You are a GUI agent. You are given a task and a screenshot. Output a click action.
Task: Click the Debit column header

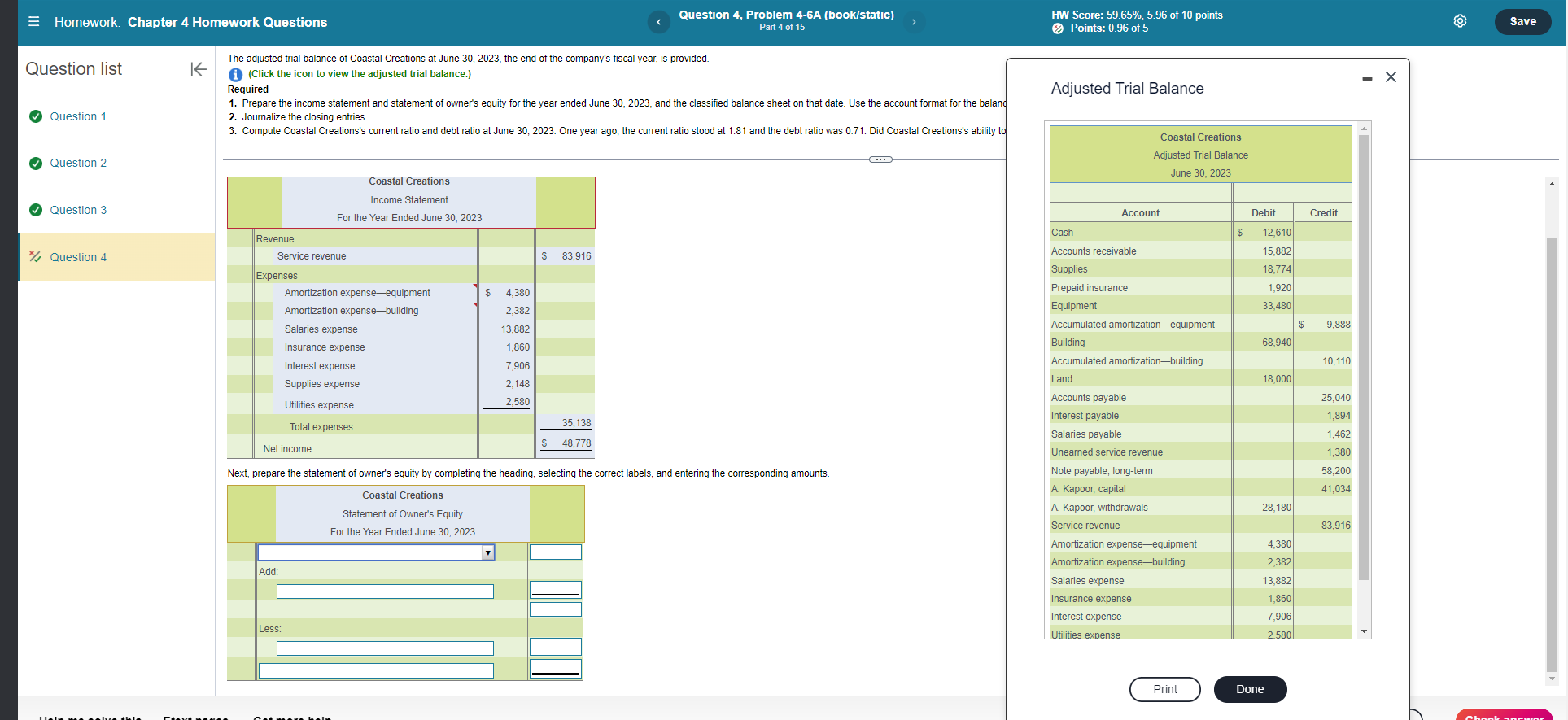pyautogui.click(x=1263, y=213)
